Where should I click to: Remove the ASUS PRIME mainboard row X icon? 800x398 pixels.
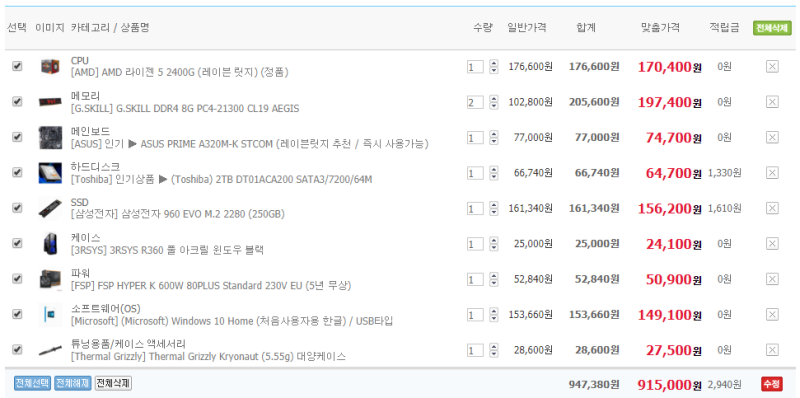(772, 138)
